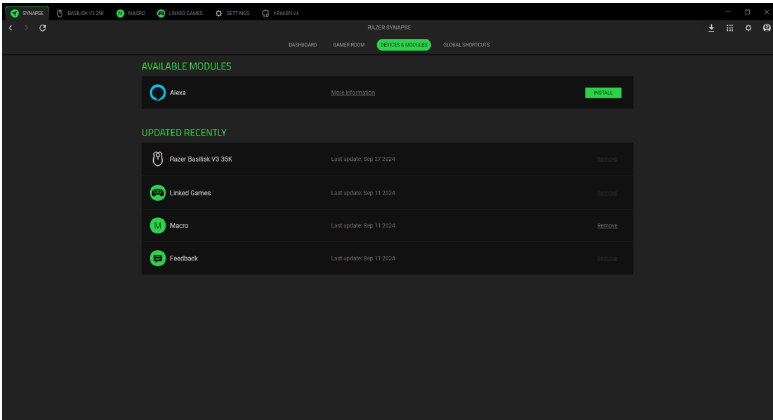The width and height of the screenshot is (773, 420).
Task: Click the Macro M icon
Action: pyautogui.click(x=158, y=226)
